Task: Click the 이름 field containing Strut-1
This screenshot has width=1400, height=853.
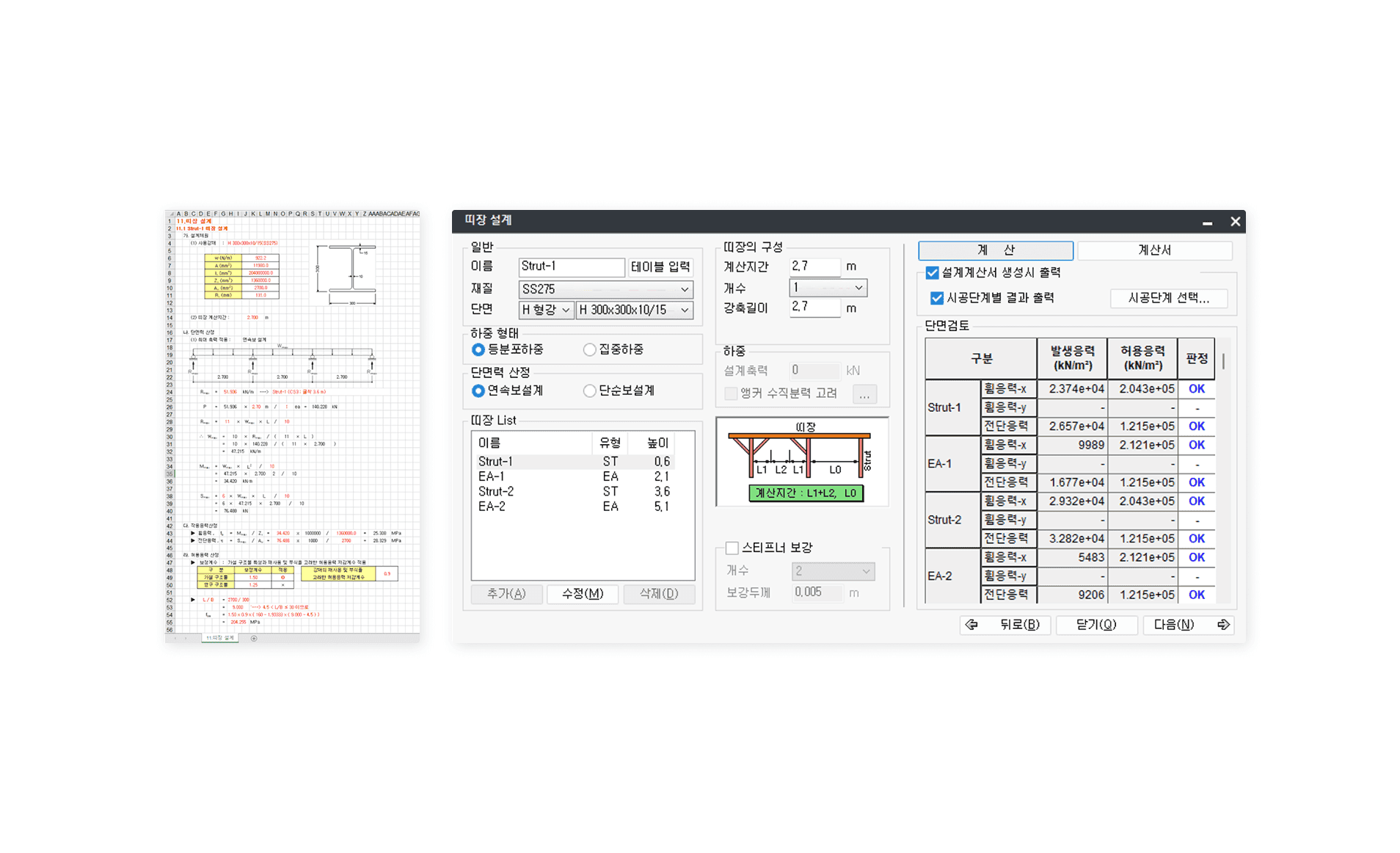Action: 572,266
